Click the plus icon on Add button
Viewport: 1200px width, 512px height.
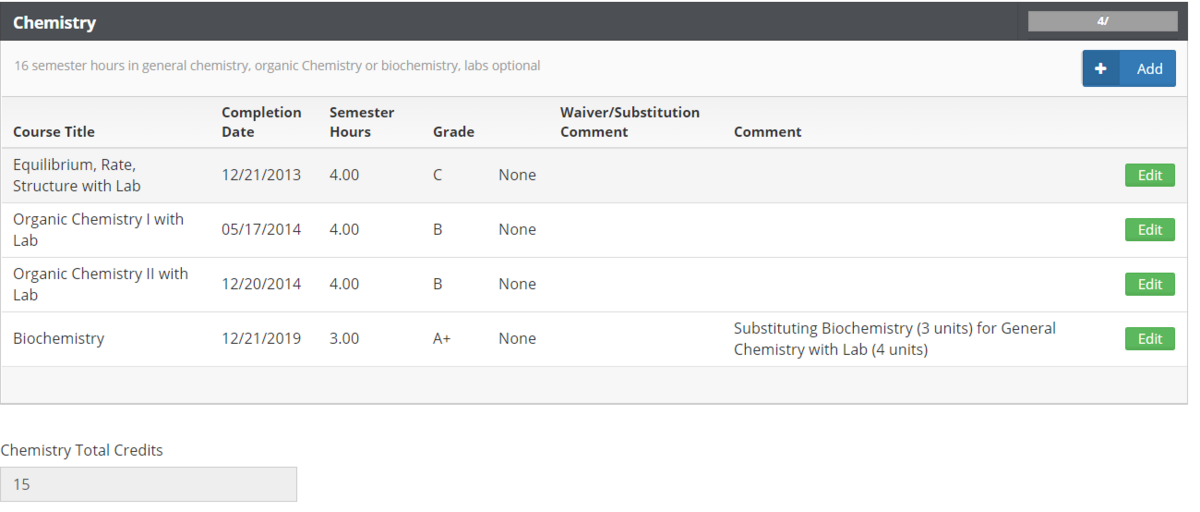(x=1101, y=69)
